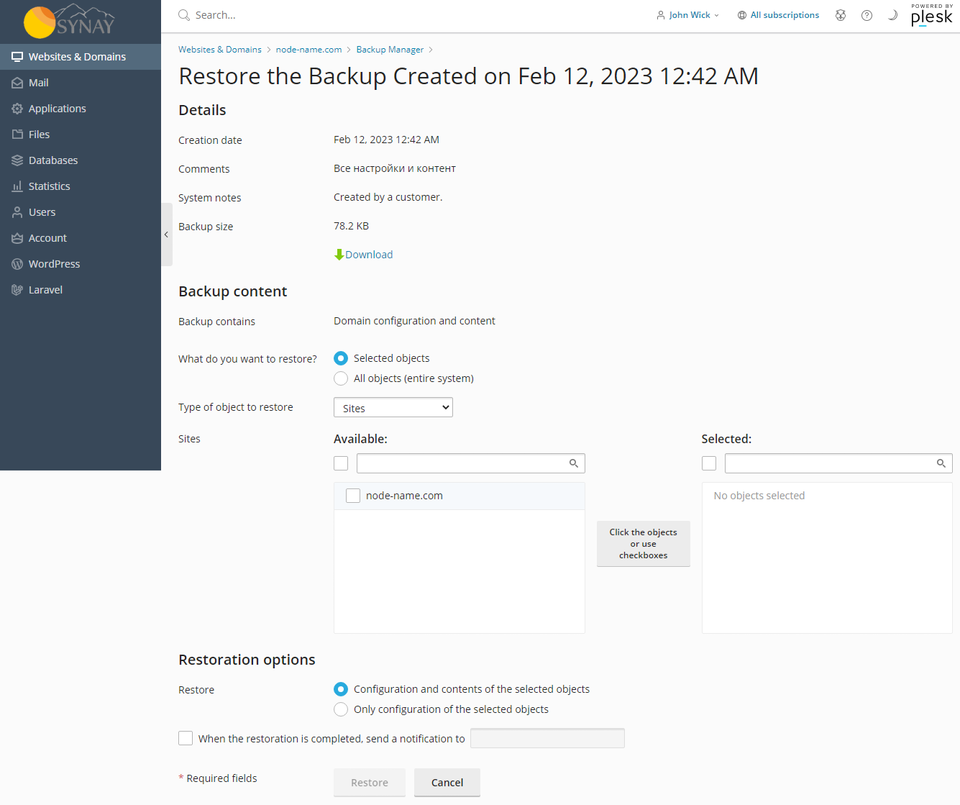Click the Laravel icon in sidebar

[x=17, y=290]
